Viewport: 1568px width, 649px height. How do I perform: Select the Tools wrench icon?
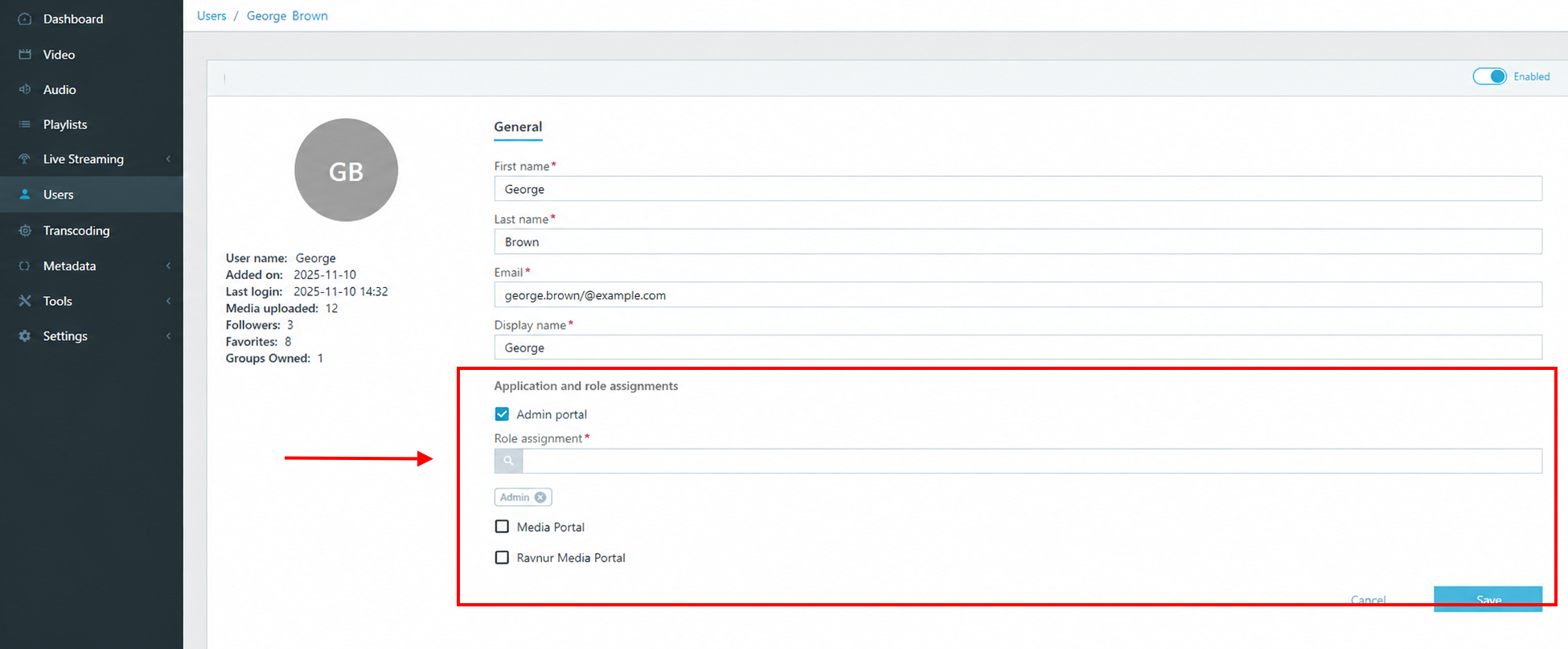click(25, 301)
